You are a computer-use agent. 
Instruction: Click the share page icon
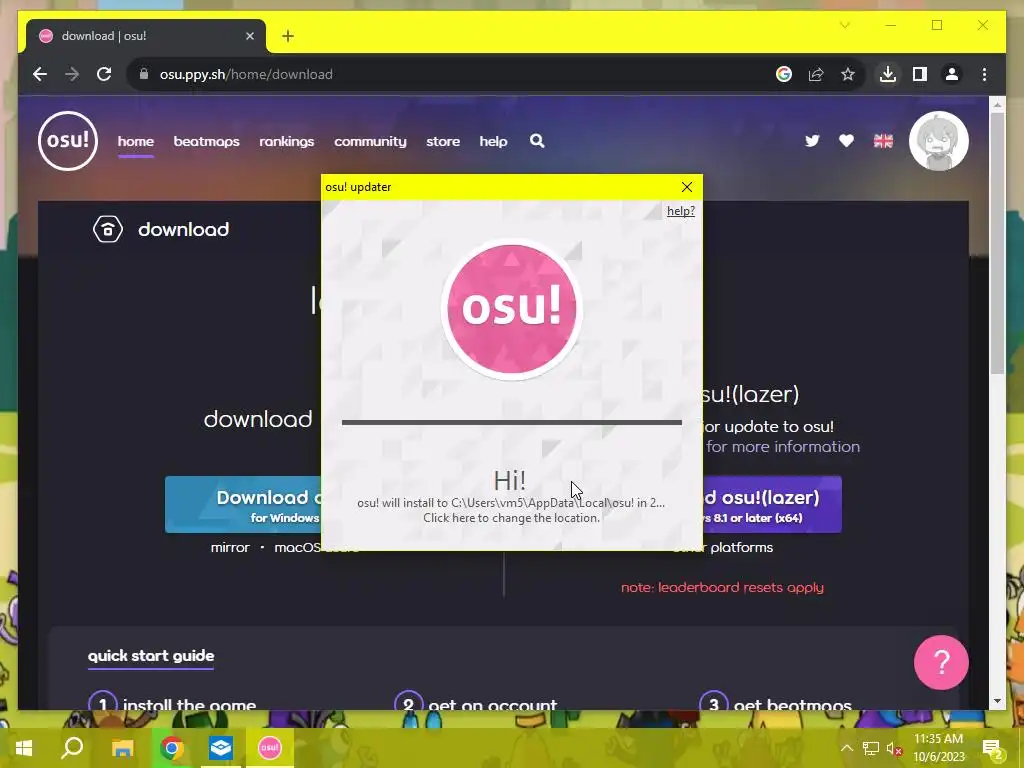816,74
